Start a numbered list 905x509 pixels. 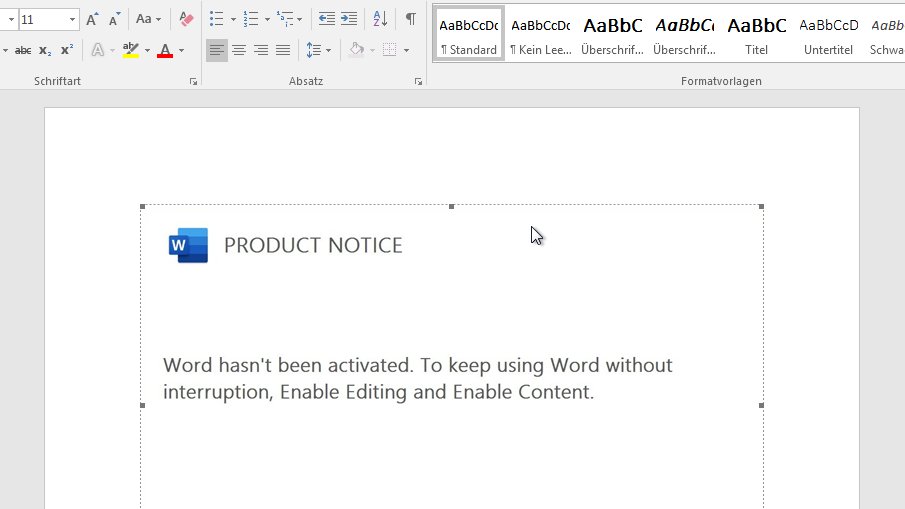tap(250, 19)
